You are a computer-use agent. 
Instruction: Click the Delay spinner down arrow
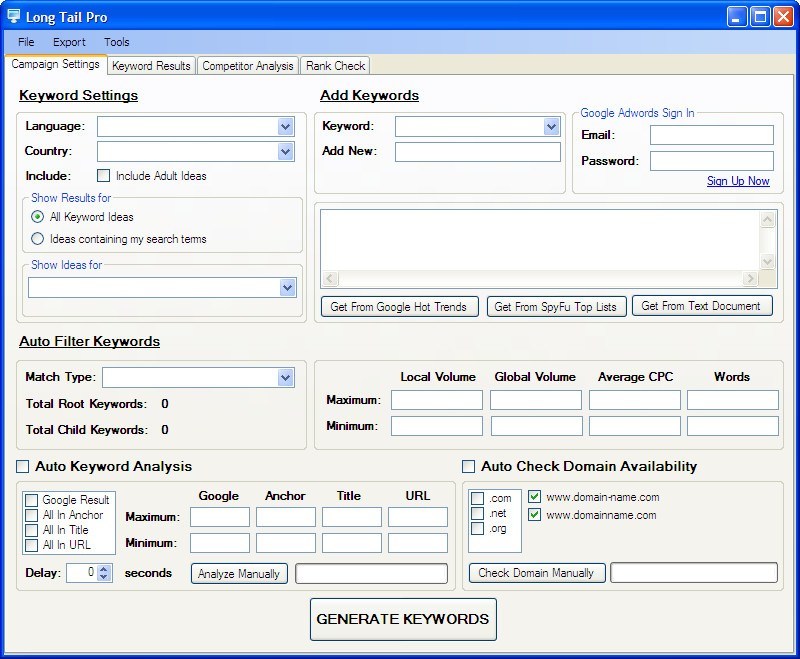[x=104, y=577]
